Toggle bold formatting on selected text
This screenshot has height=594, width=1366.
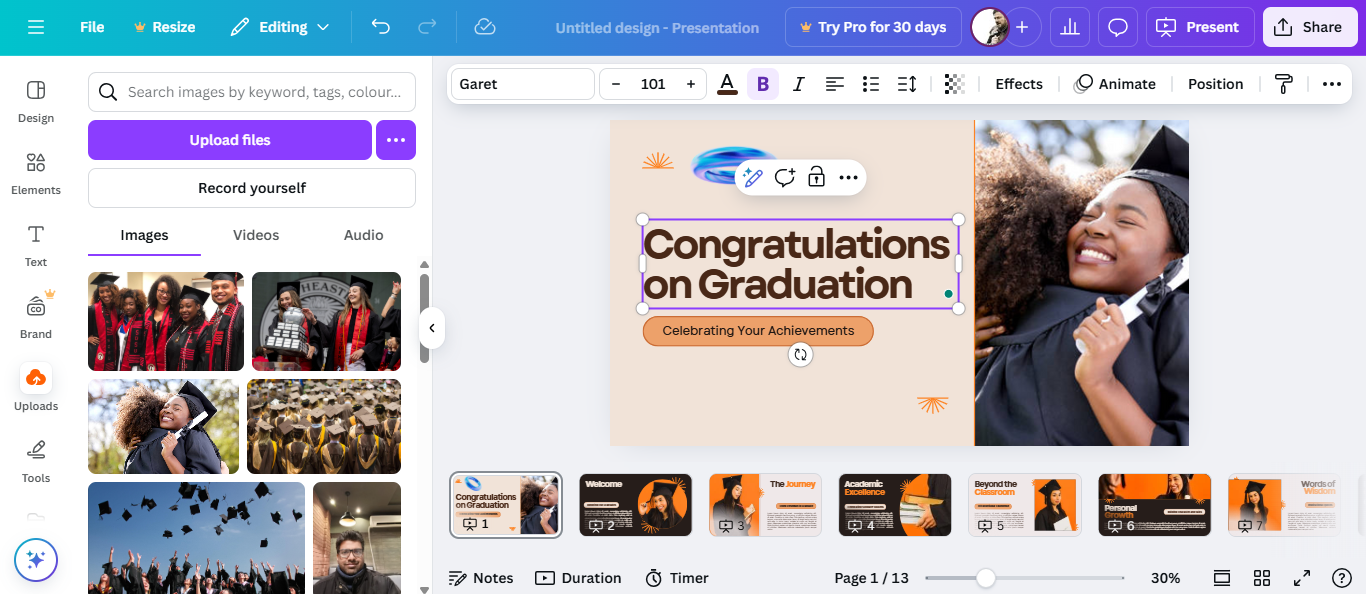pos(762,84)
